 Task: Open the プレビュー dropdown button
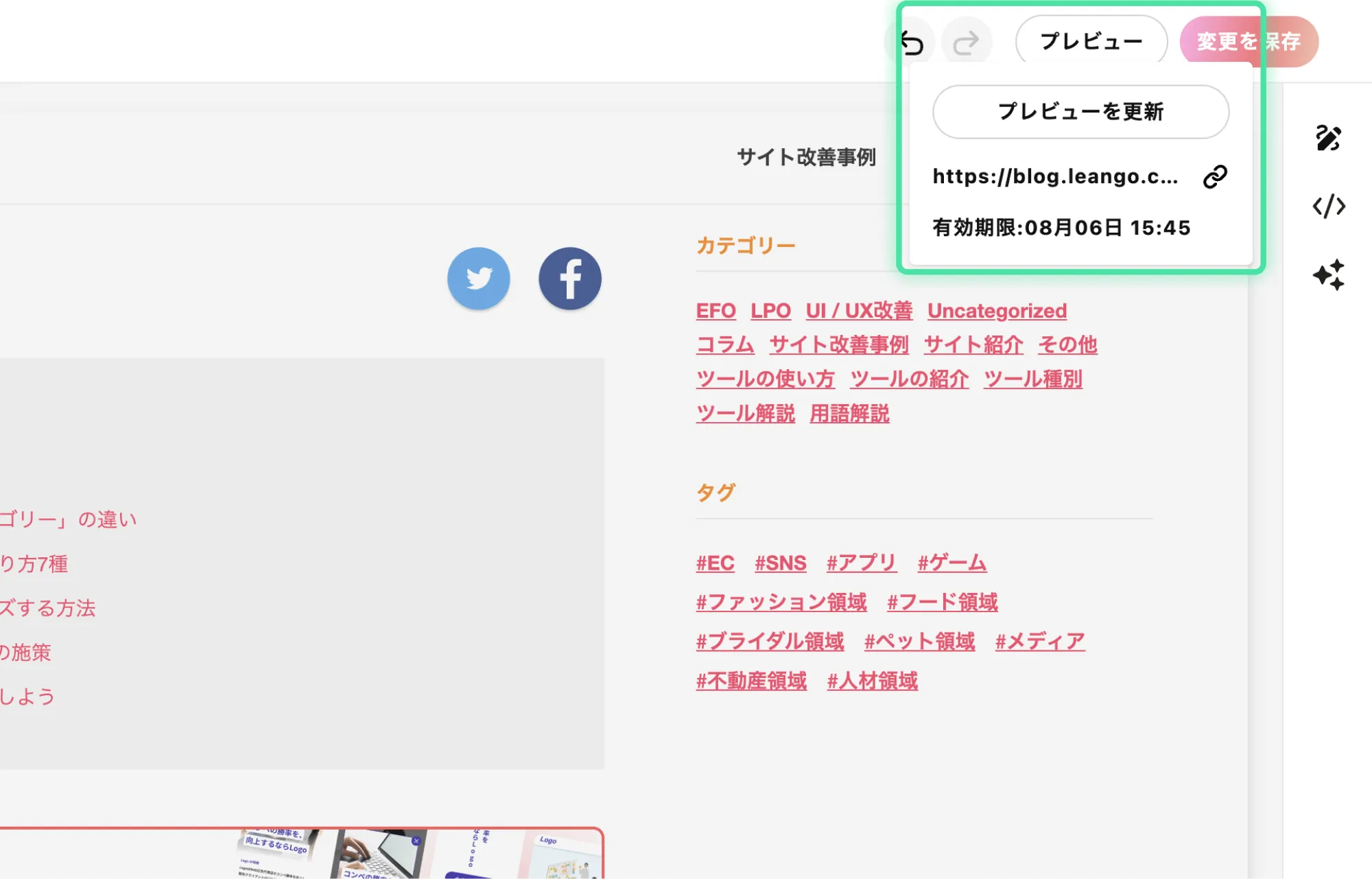coord(1091,41)
